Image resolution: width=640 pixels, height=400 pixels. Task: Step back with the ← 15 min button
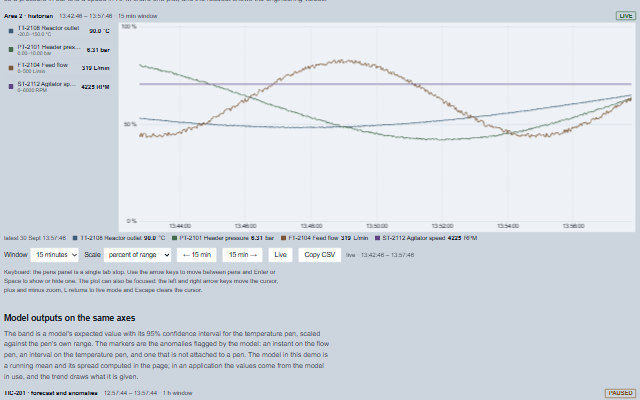pyautogui.click(x=197, y=255)
